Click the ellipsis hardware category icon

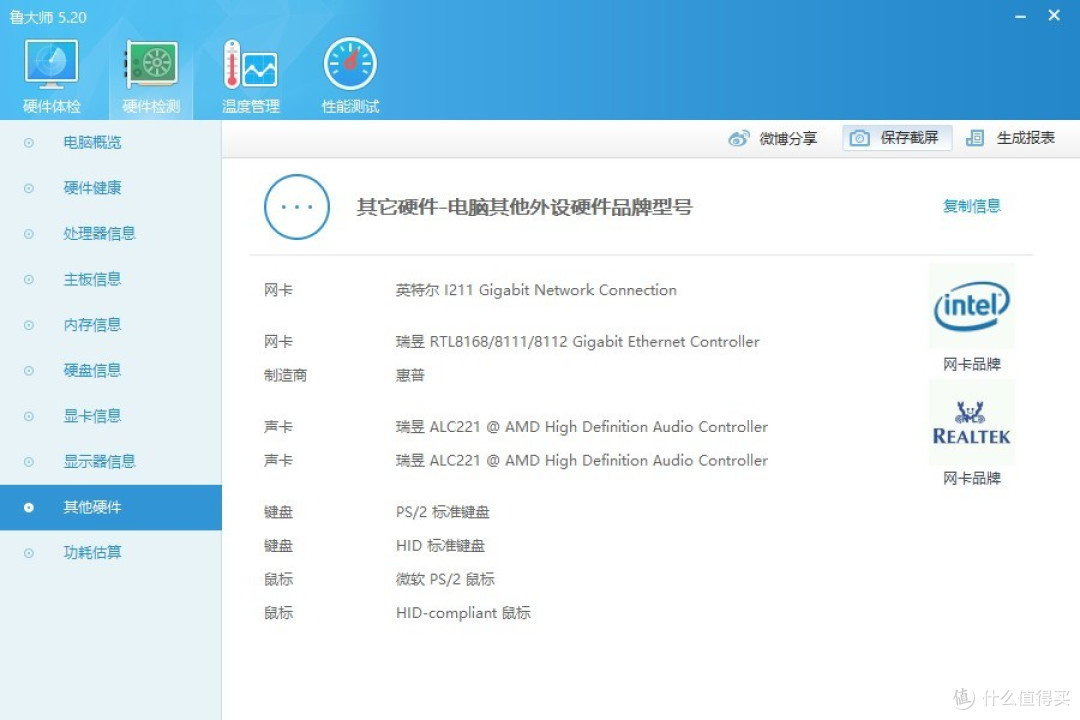(x=296, y=206)
